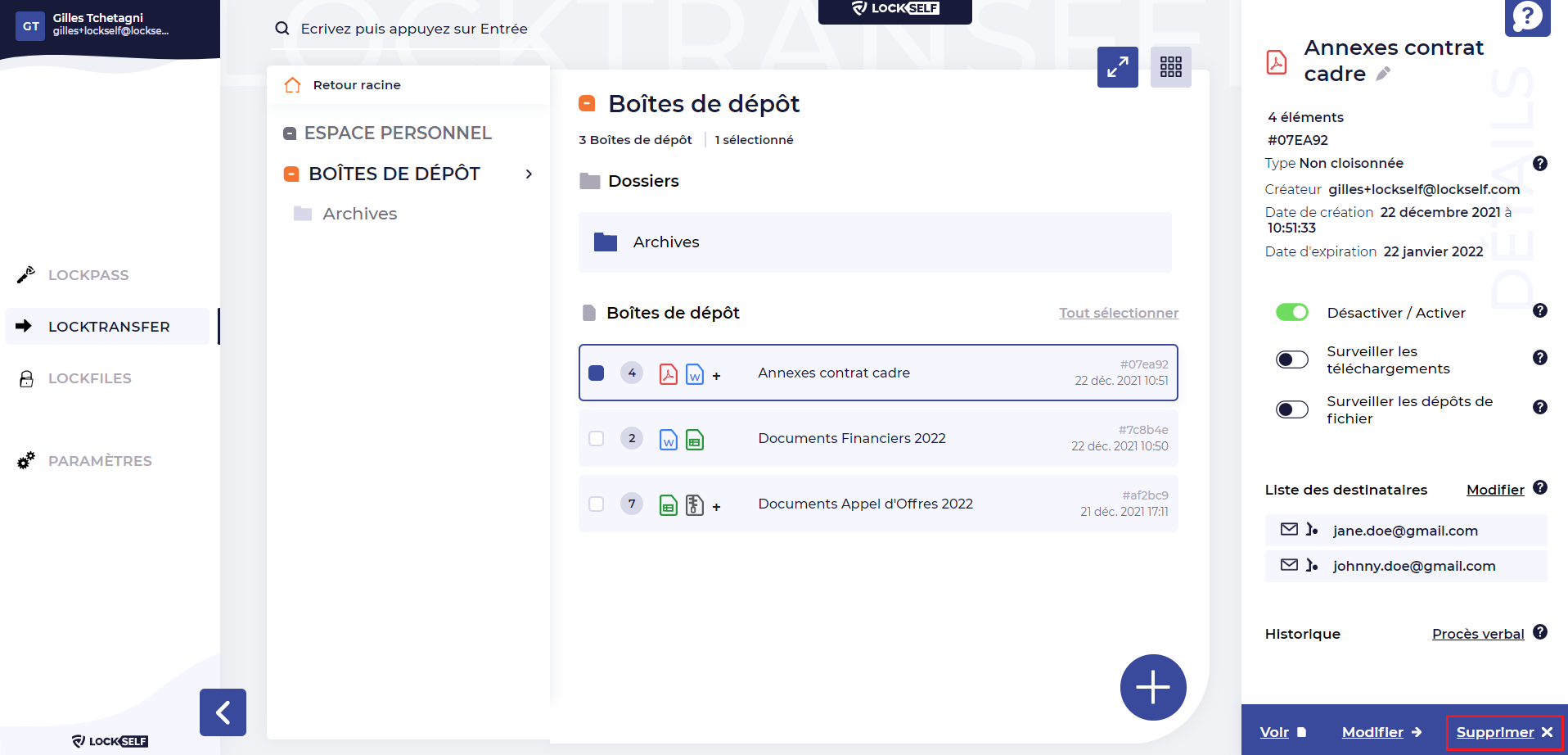The image size is (1568, 755).
Task: Click the help icon next to Liste des destinataires Modifier
Action: coord(1540,487)
